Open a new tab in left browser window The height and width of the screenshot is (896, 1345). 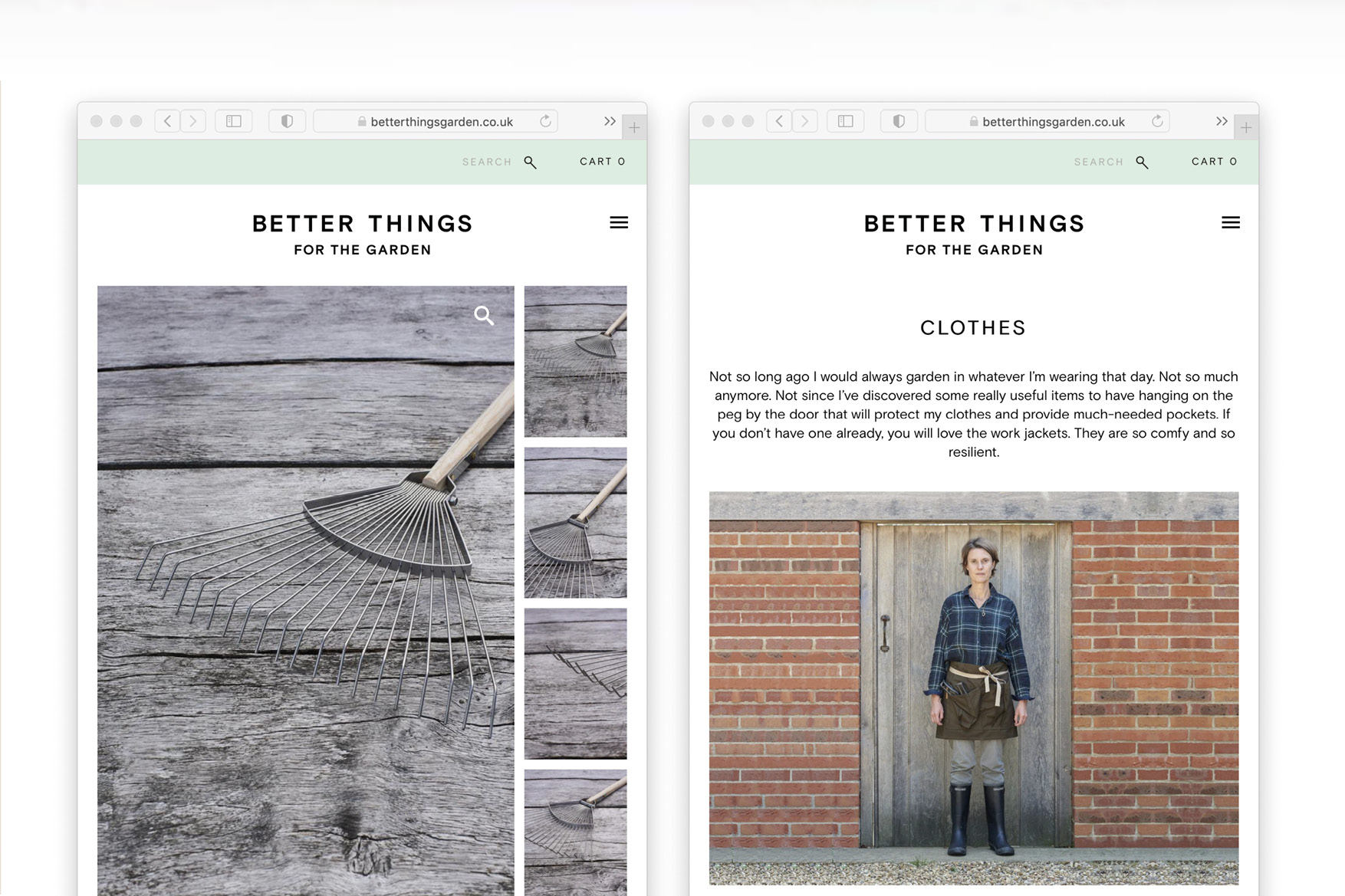pyautogui.click(x=634, y=127)
